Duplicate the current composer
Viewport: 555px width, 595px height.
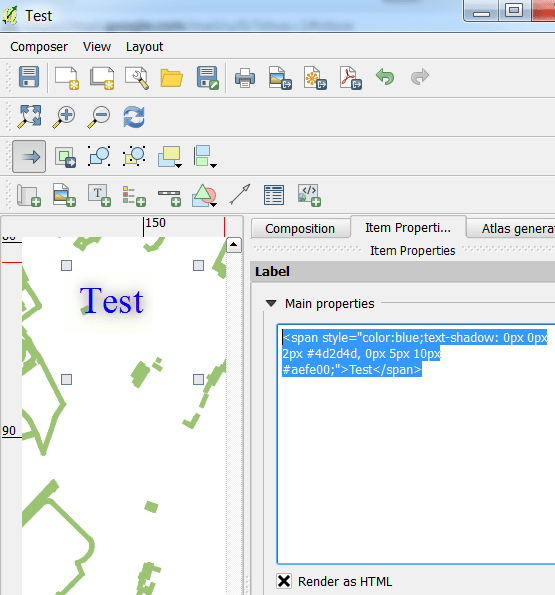(102, 78)
